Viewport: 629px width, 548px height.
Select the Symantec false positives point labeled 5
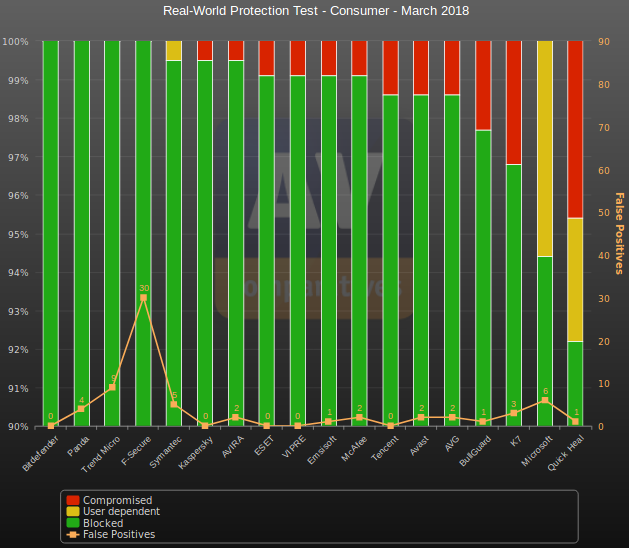pos(174,404)
